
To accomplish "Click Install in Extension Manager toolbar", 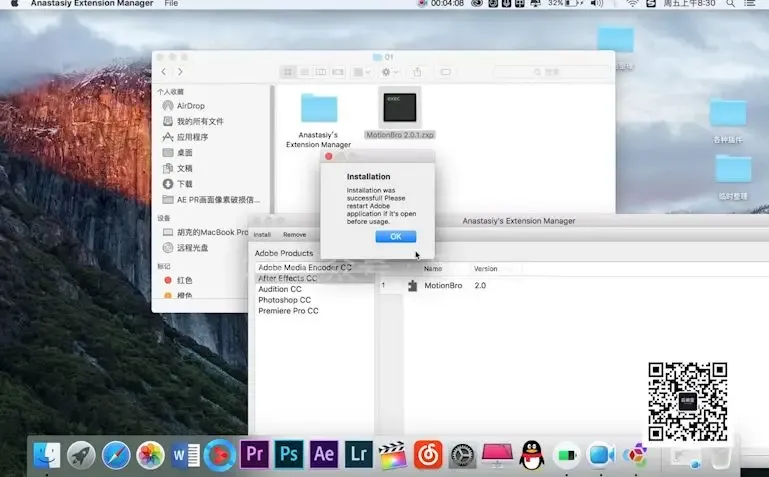I will click(262, 234).
